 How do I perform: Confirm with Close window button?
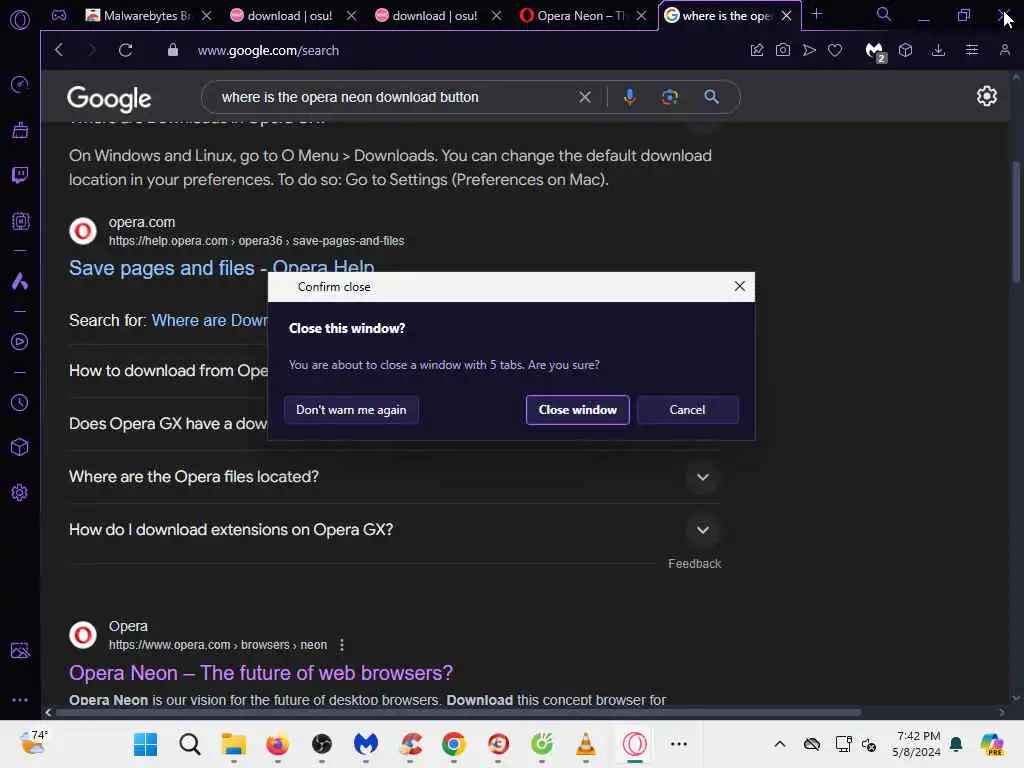[x=577, y=409]
